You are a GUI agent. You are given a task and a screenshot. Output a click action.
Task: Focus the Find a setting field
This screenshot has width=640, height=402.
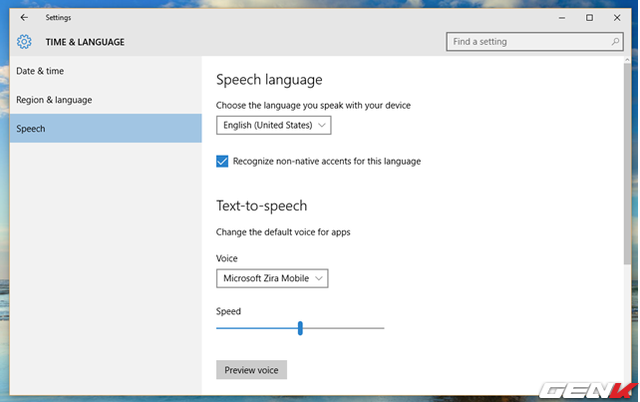click(x=534, y=42)
